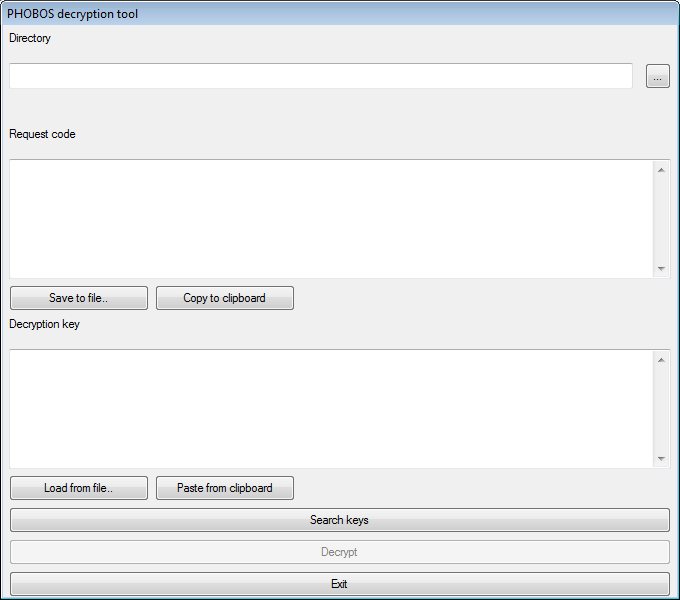
Task: Save the request code to file
Action: (x=78, y=298)
